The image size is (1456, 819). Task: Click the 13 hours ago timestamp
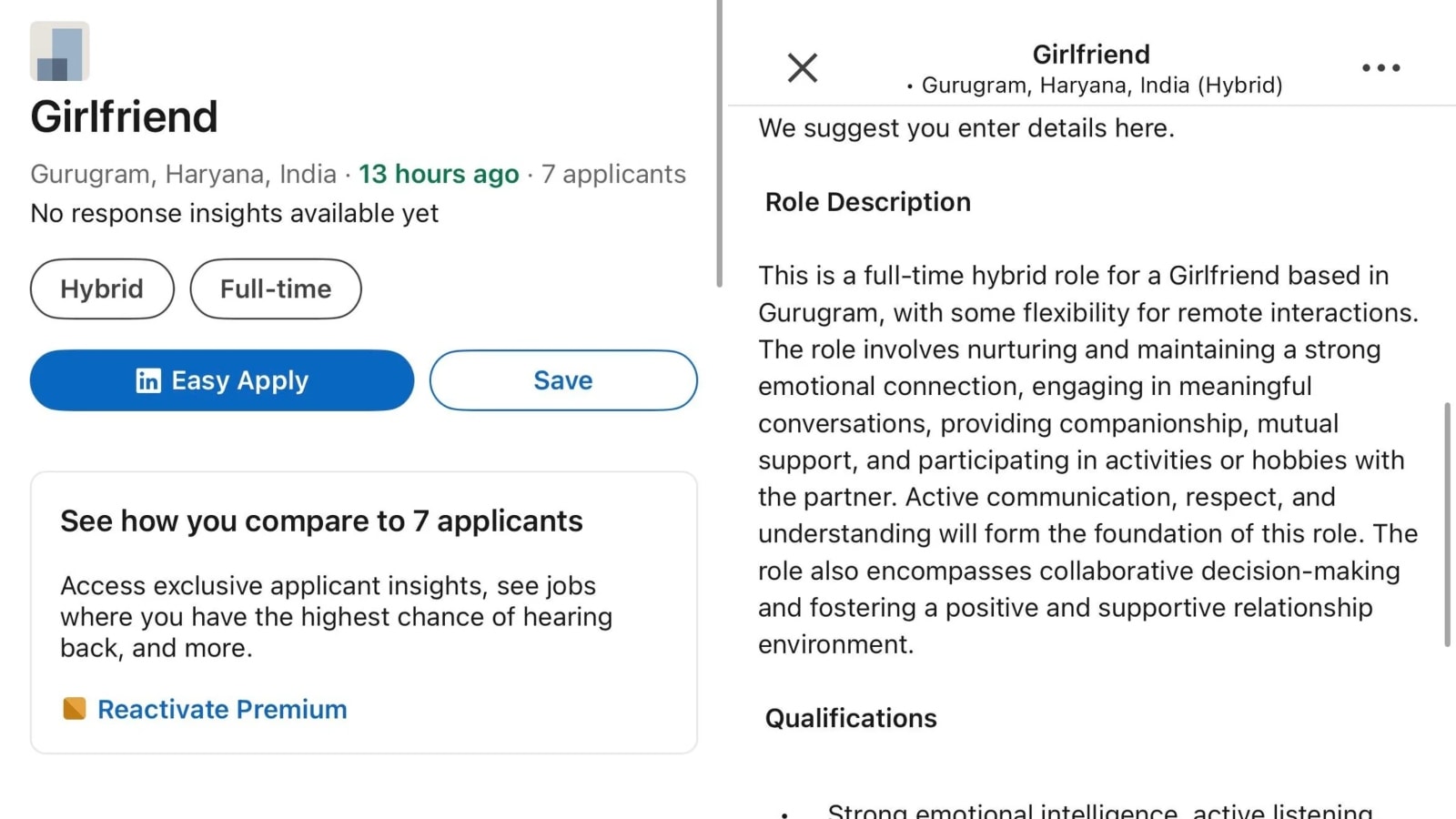coord(438,174)
